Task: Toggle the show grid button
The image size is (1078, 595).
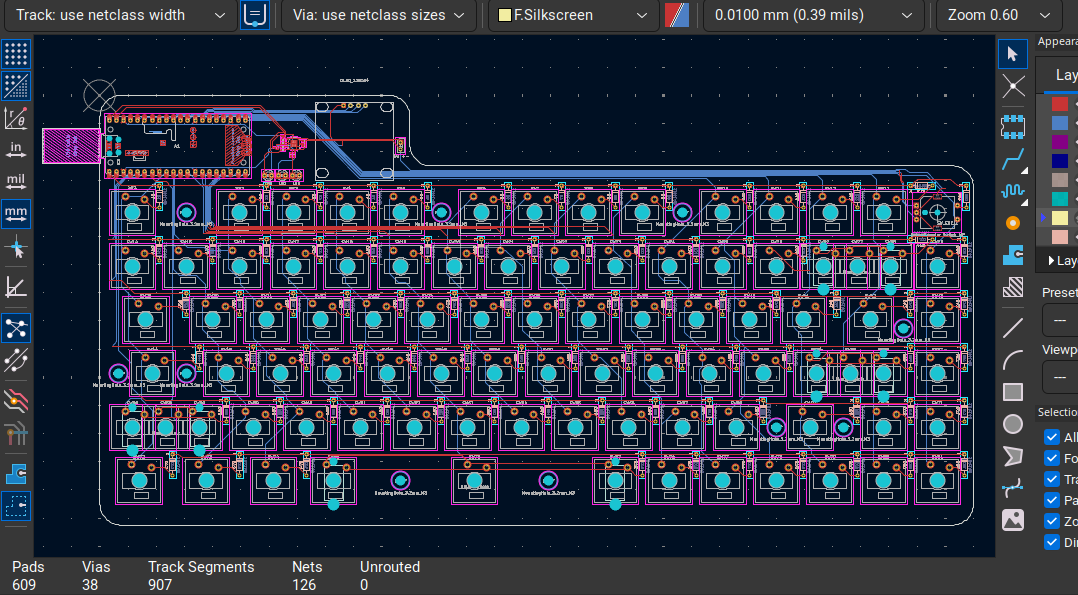Action: (16, 54)
